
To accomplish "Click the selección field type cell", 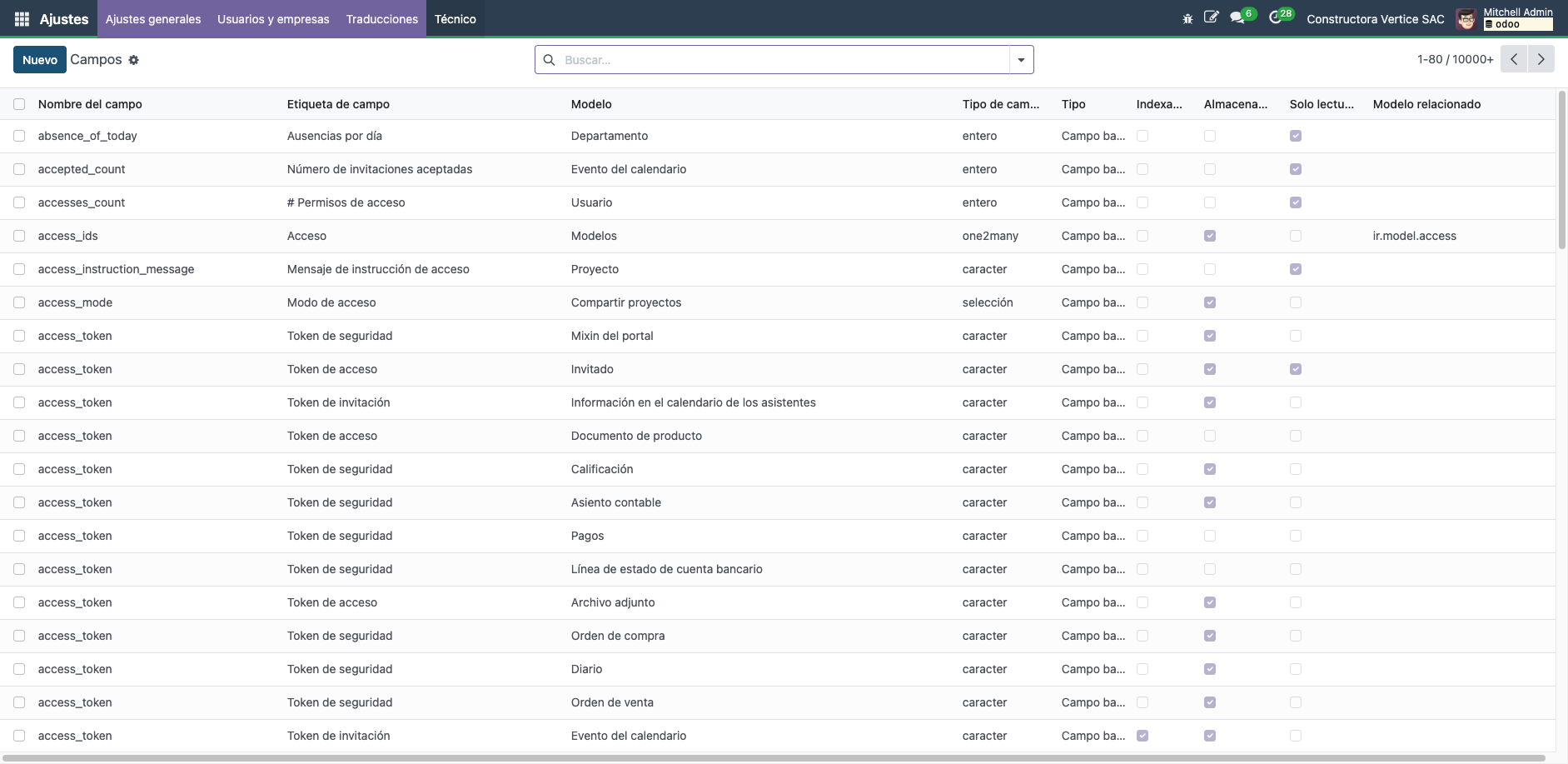I will point(988,302).
